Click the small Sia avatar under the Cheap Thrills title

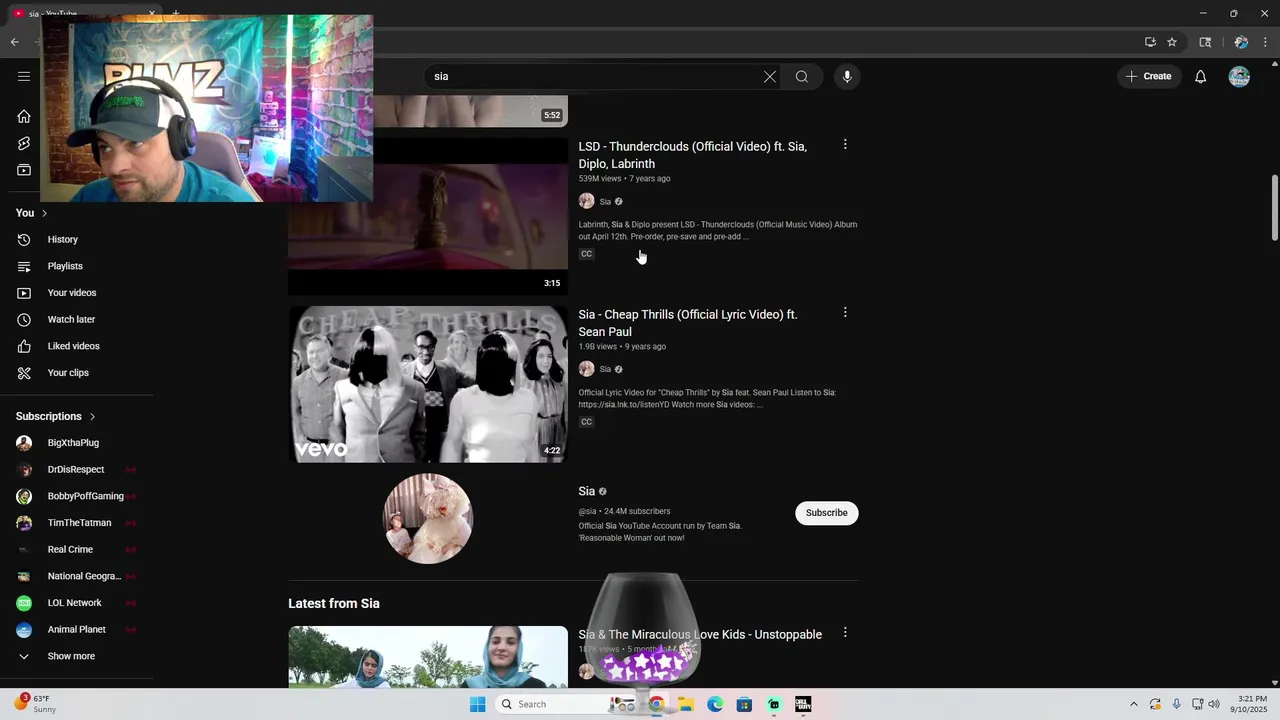coord(586,369)
